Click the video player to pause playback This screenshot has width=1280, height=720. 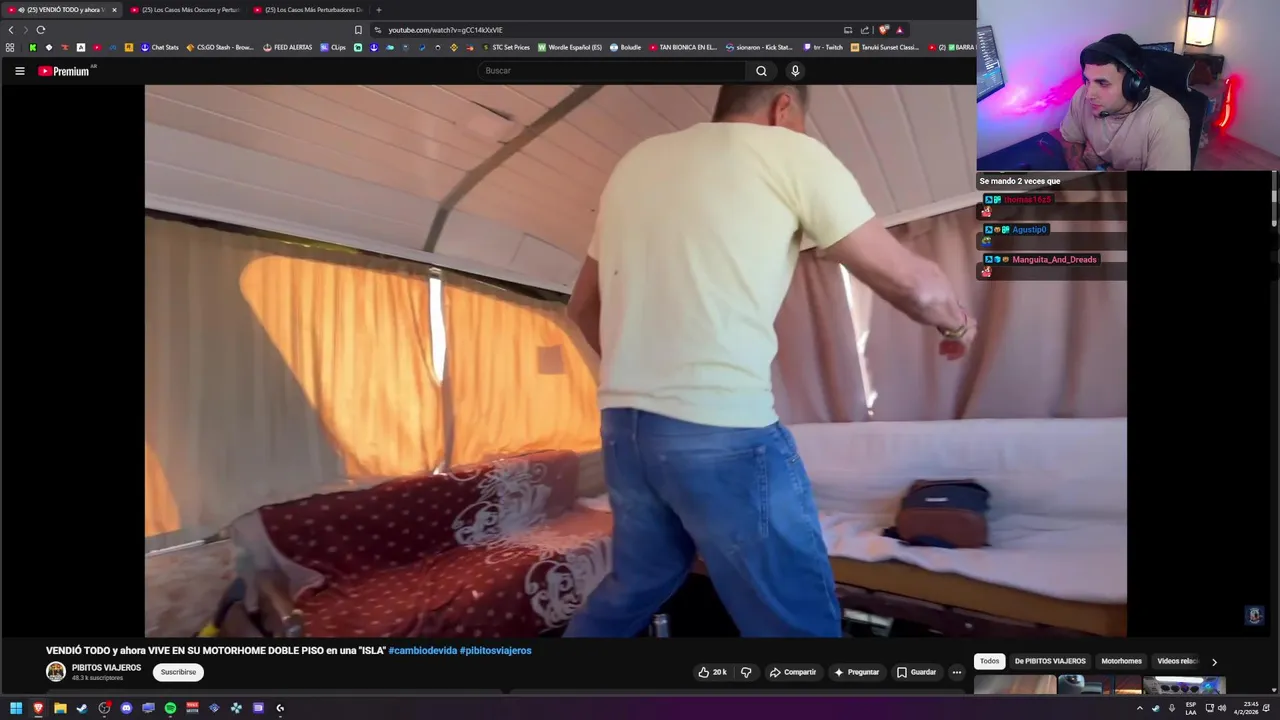636,360
